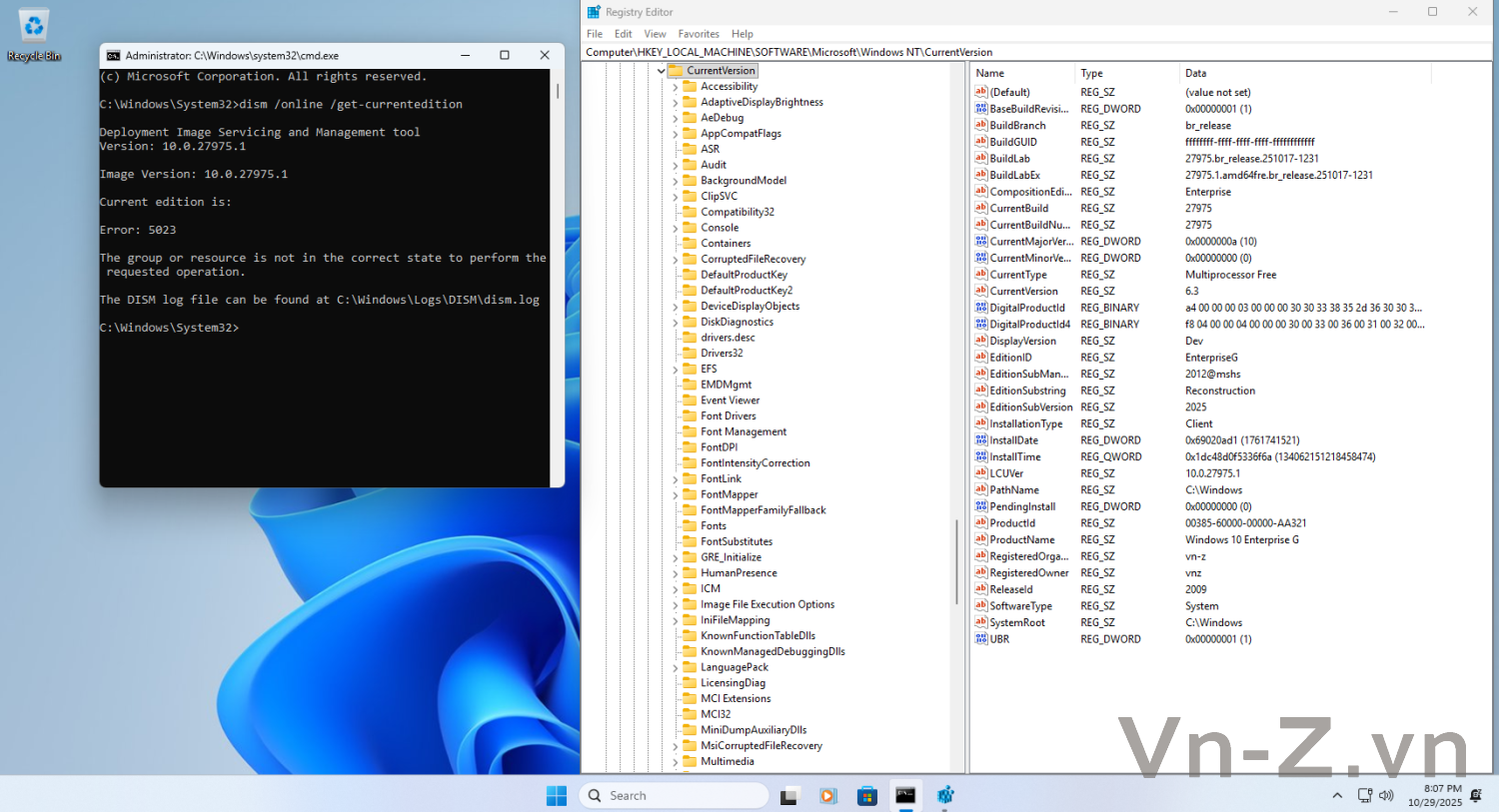
Task: Click the Registry Editor taskbar icon
Action: pos(945,796)
